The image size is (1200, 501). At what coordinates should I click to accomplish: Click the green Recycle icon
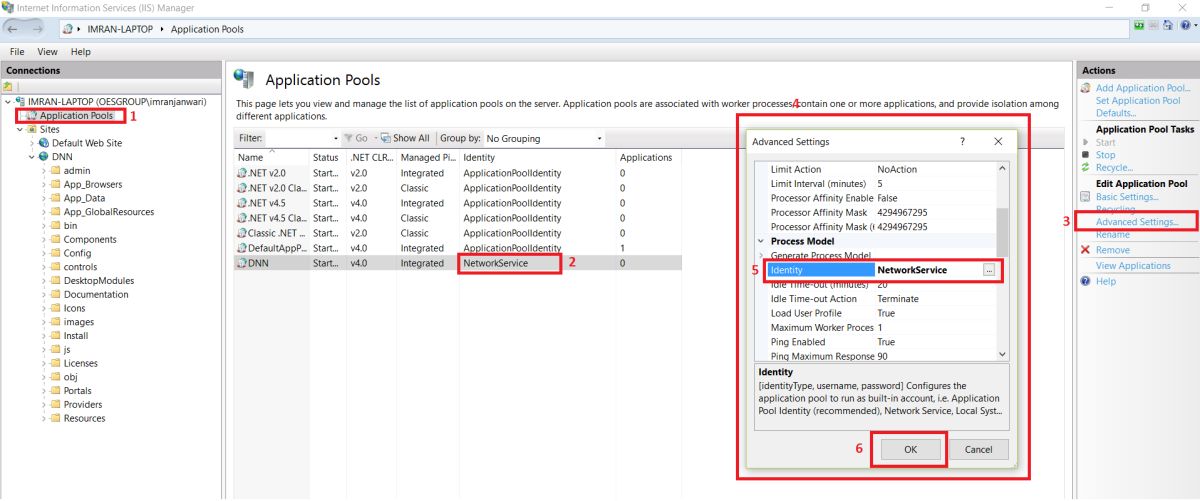click(1085, 168)
